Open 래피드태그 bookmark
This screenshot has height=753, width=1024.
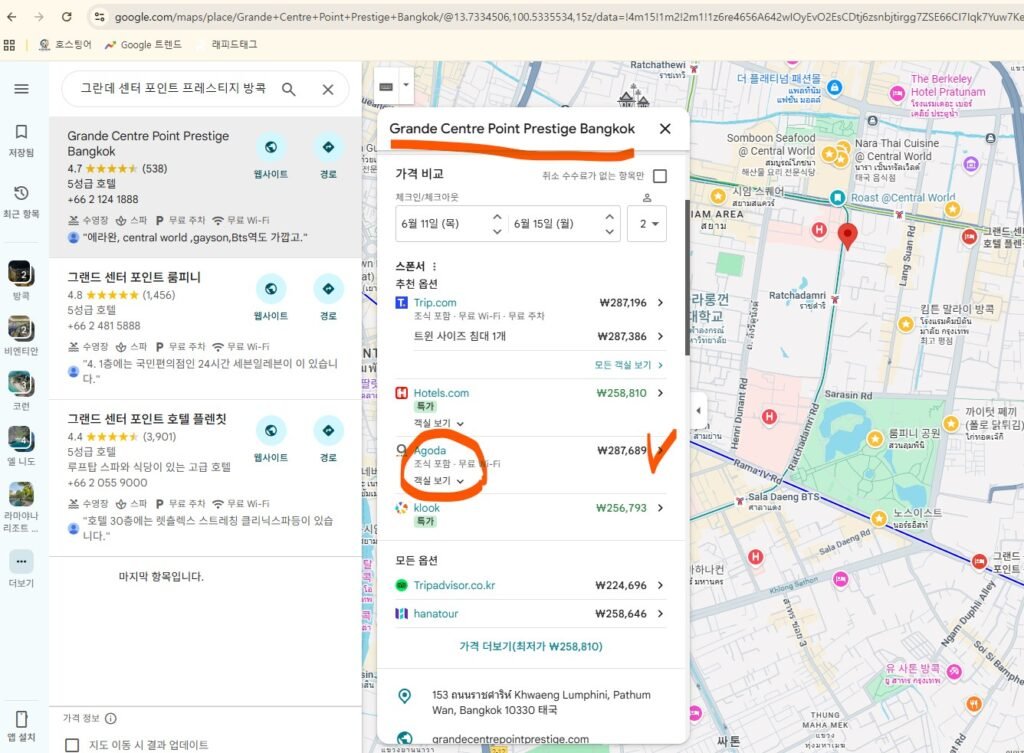[234, 44]
